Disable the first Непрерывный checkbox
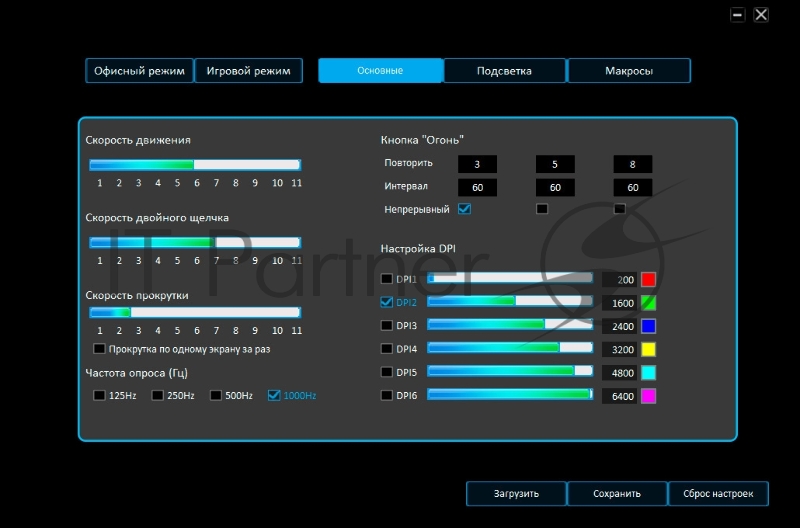 coord(464,209)
